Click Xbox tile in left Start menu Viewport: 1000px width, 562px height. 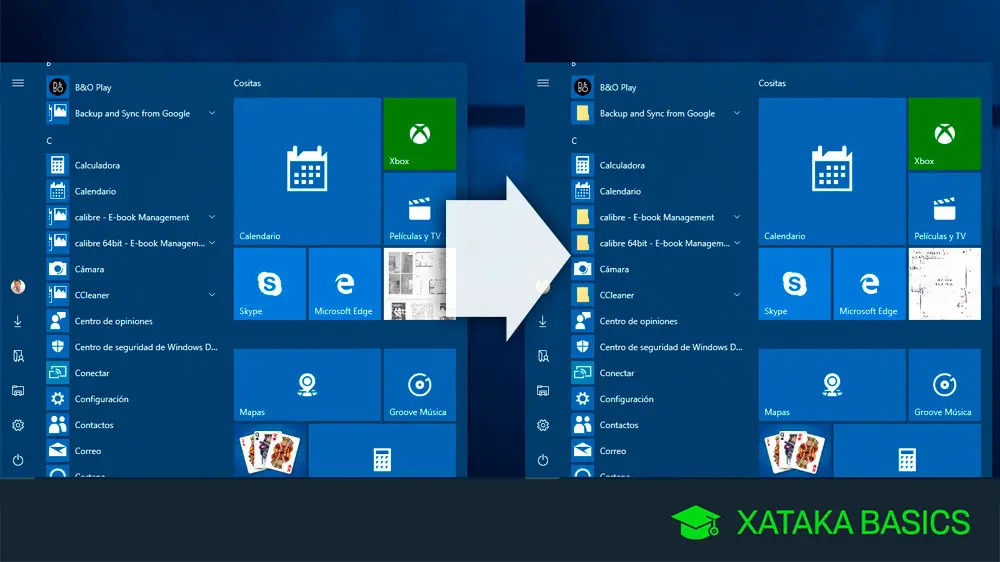pos(420,134)
